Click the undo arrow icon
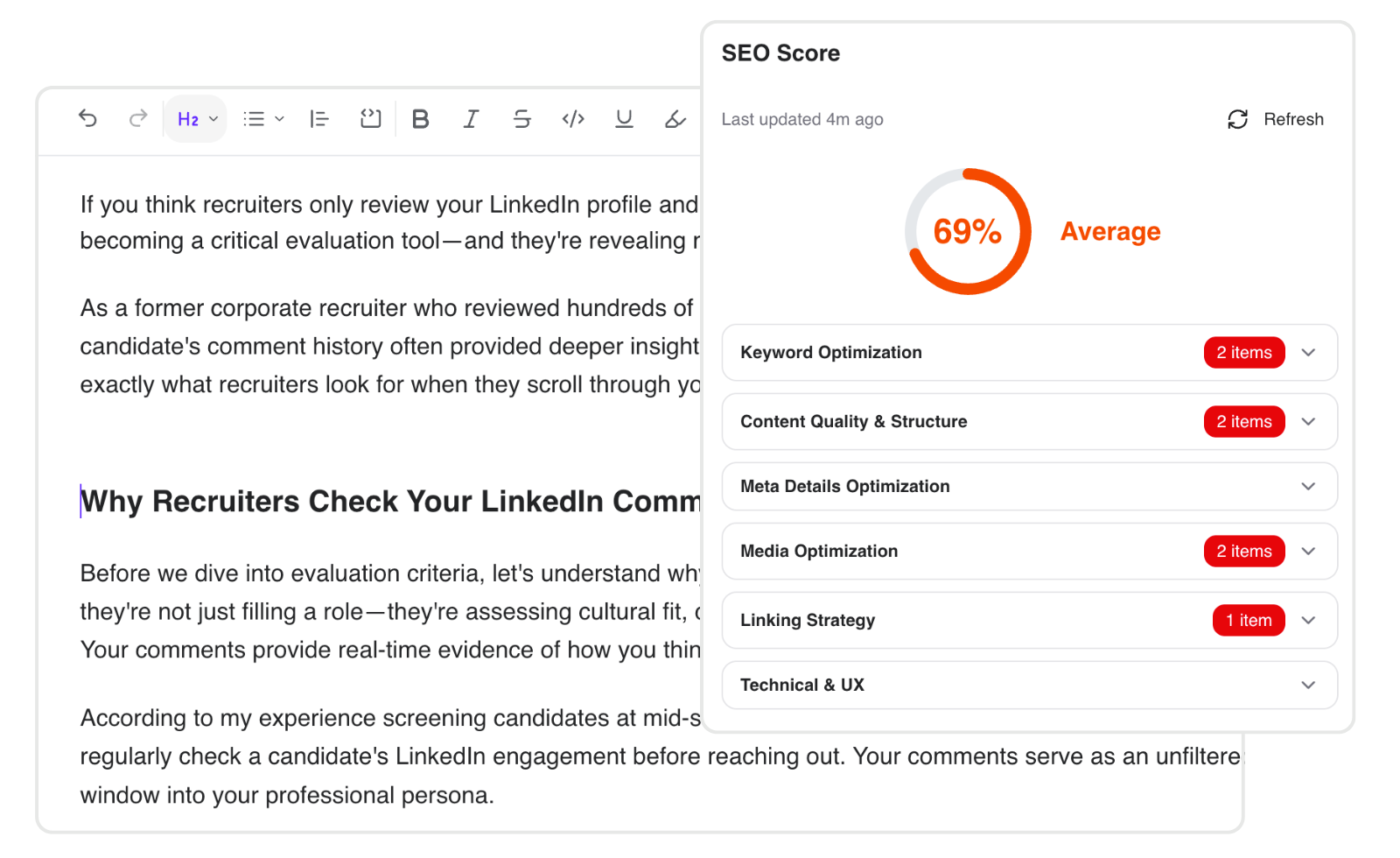This screenshot has height=858, width=1400. [x=87, y=118]
